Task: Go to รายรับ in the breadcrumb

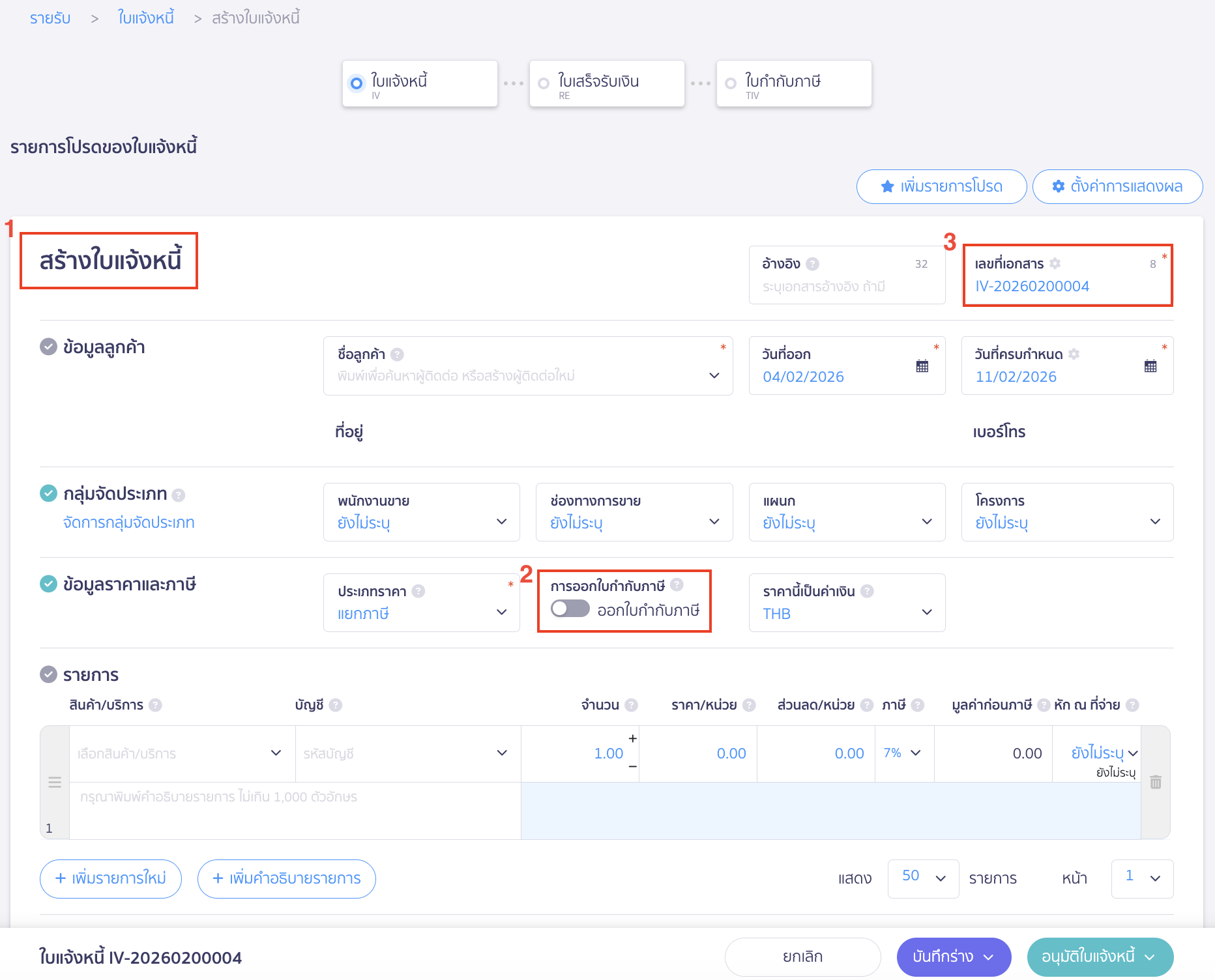Action: coord(50,18)
